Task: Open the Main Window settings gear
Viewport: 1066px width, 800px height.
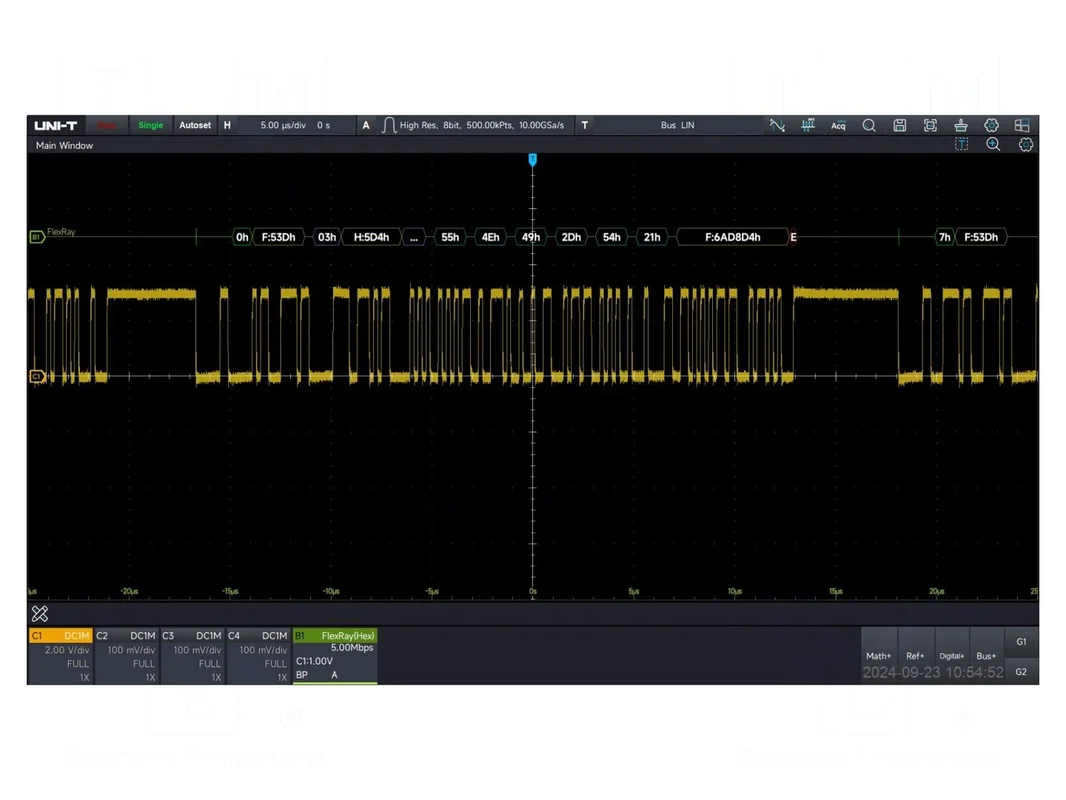Action: click(1026, 144)
